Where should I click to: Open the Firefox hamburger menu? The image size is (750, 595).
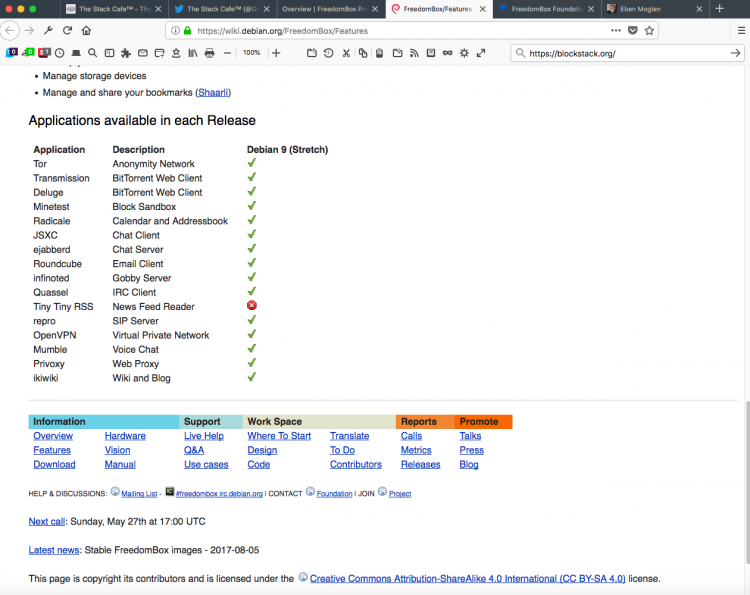pyautogui.click(x=741, y=31)
